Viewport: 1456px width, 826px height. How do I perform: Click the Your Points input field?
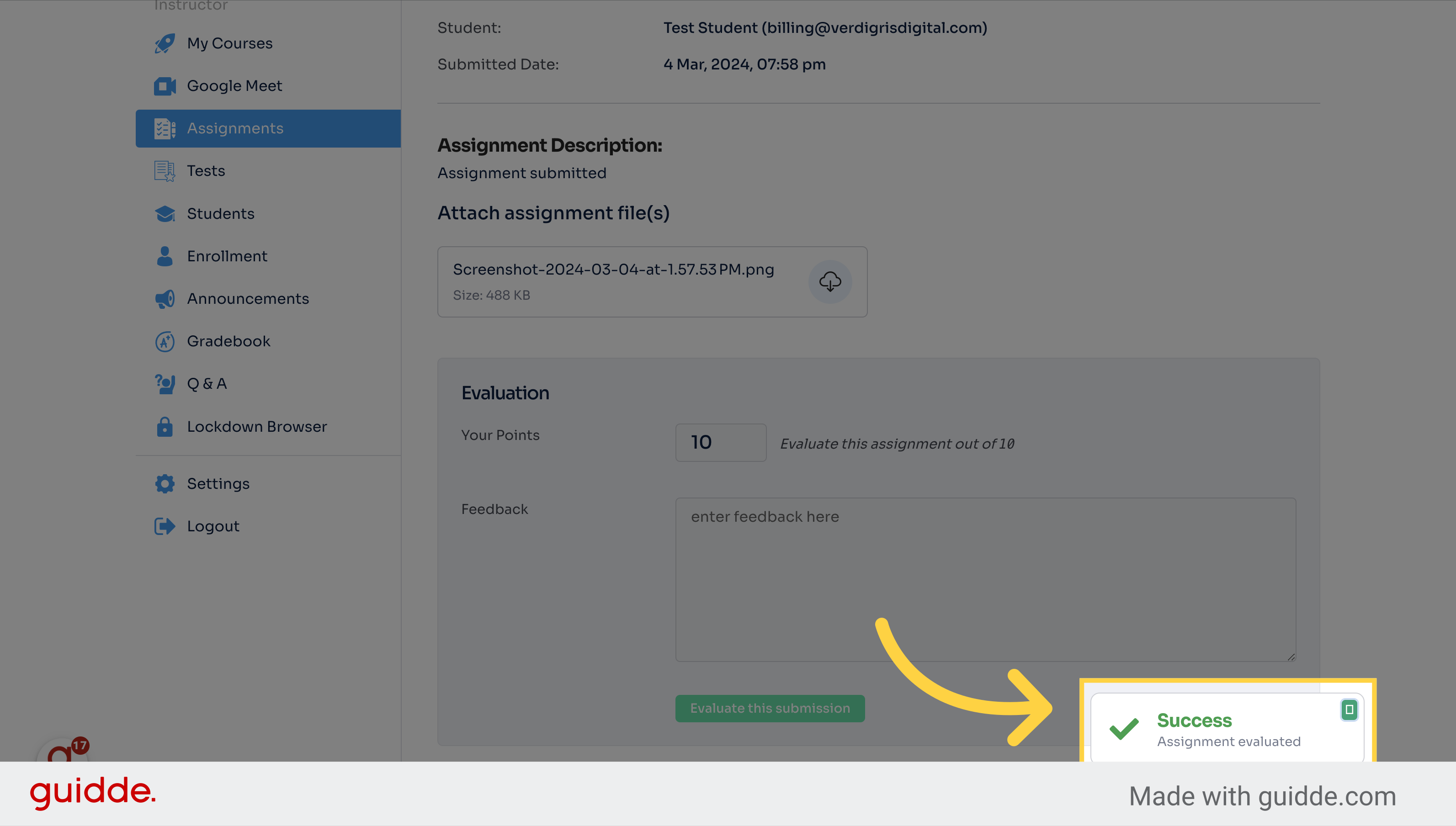[x=721, y=443]
